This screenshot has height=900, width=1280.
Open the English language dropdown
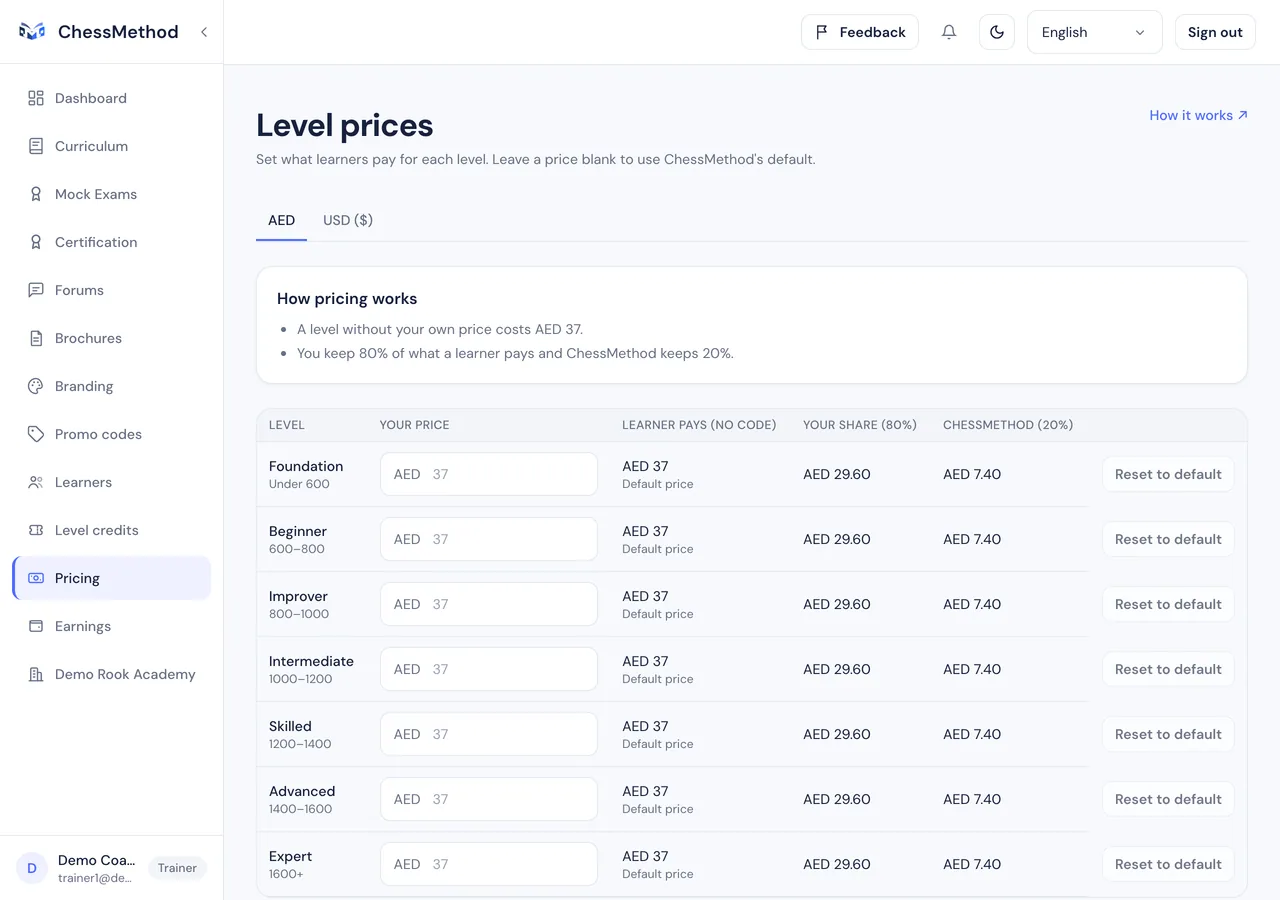point(1095,32)
